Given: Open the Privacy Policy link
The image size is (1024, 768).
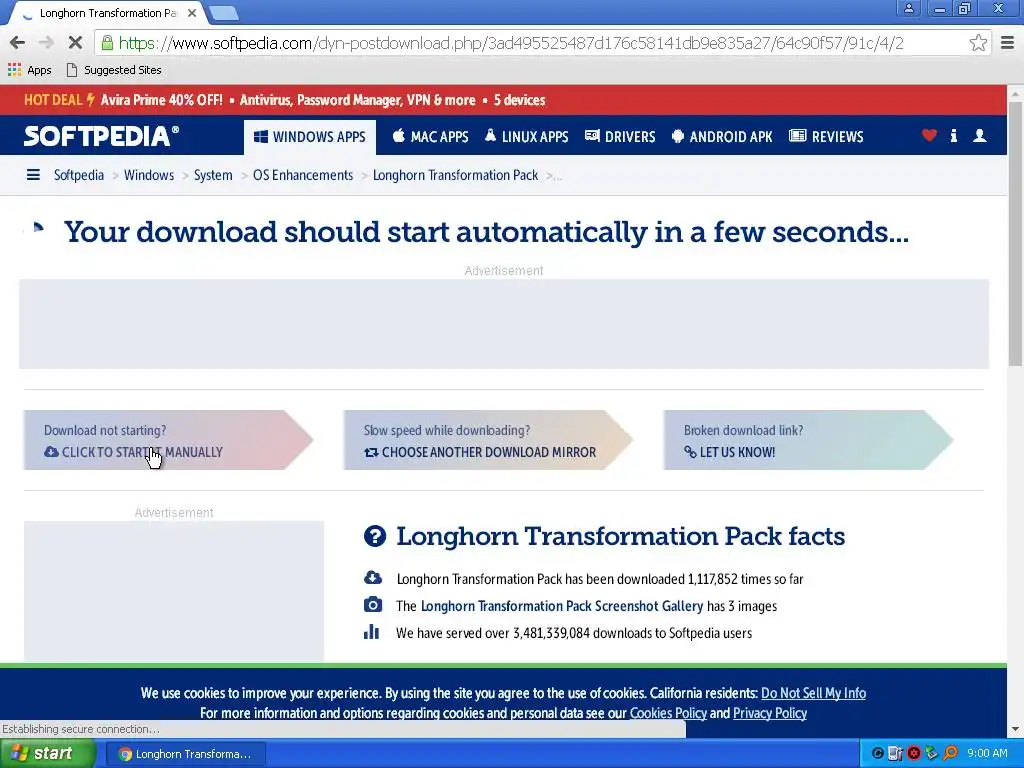Looking at the screenshot, I should [x=770, y=713].
